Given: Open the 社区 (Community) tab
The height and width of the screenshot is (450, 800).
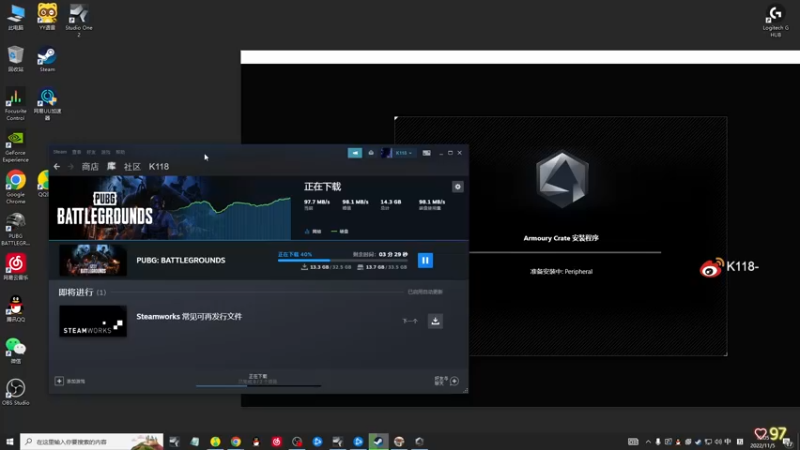Looking at the screenshot, I should tap(132, 166).
